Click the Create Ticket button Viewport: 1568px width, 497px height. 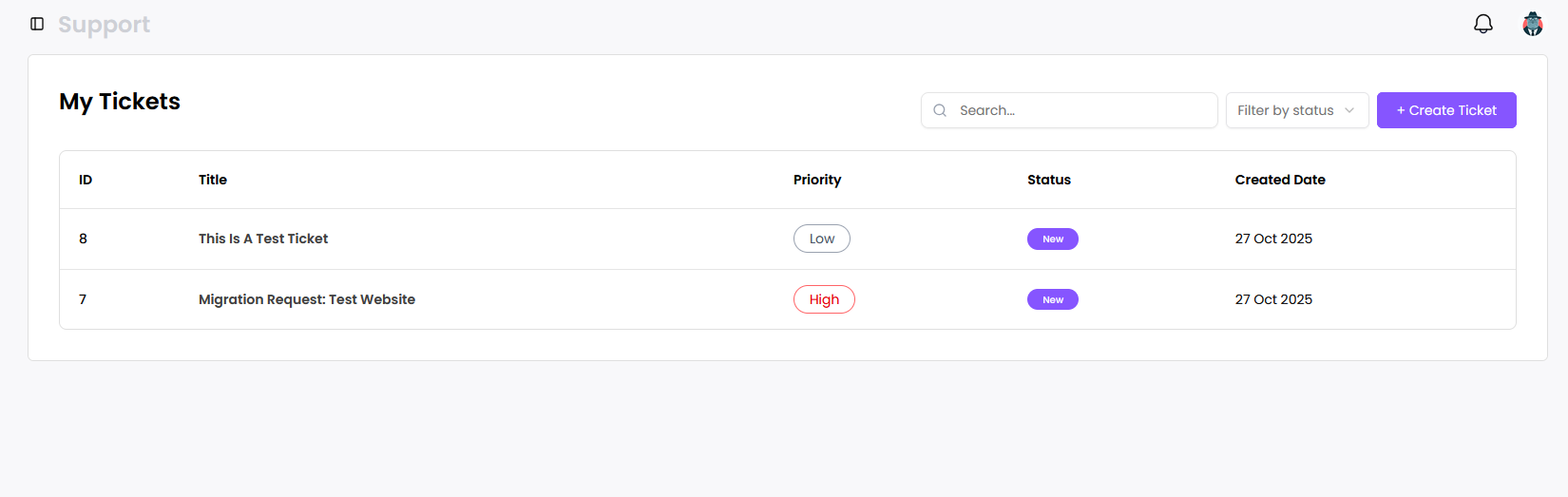[1446, 110]
